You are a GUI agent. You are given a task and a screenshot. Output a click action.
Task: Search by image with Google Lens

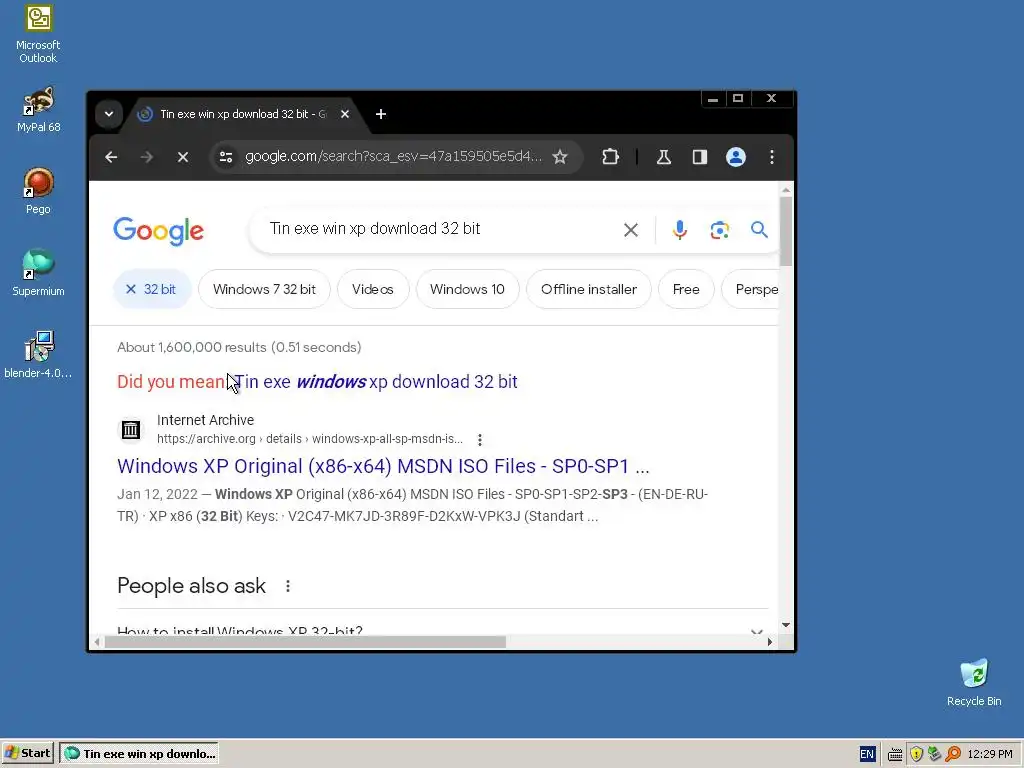click(x=719, y=230)
